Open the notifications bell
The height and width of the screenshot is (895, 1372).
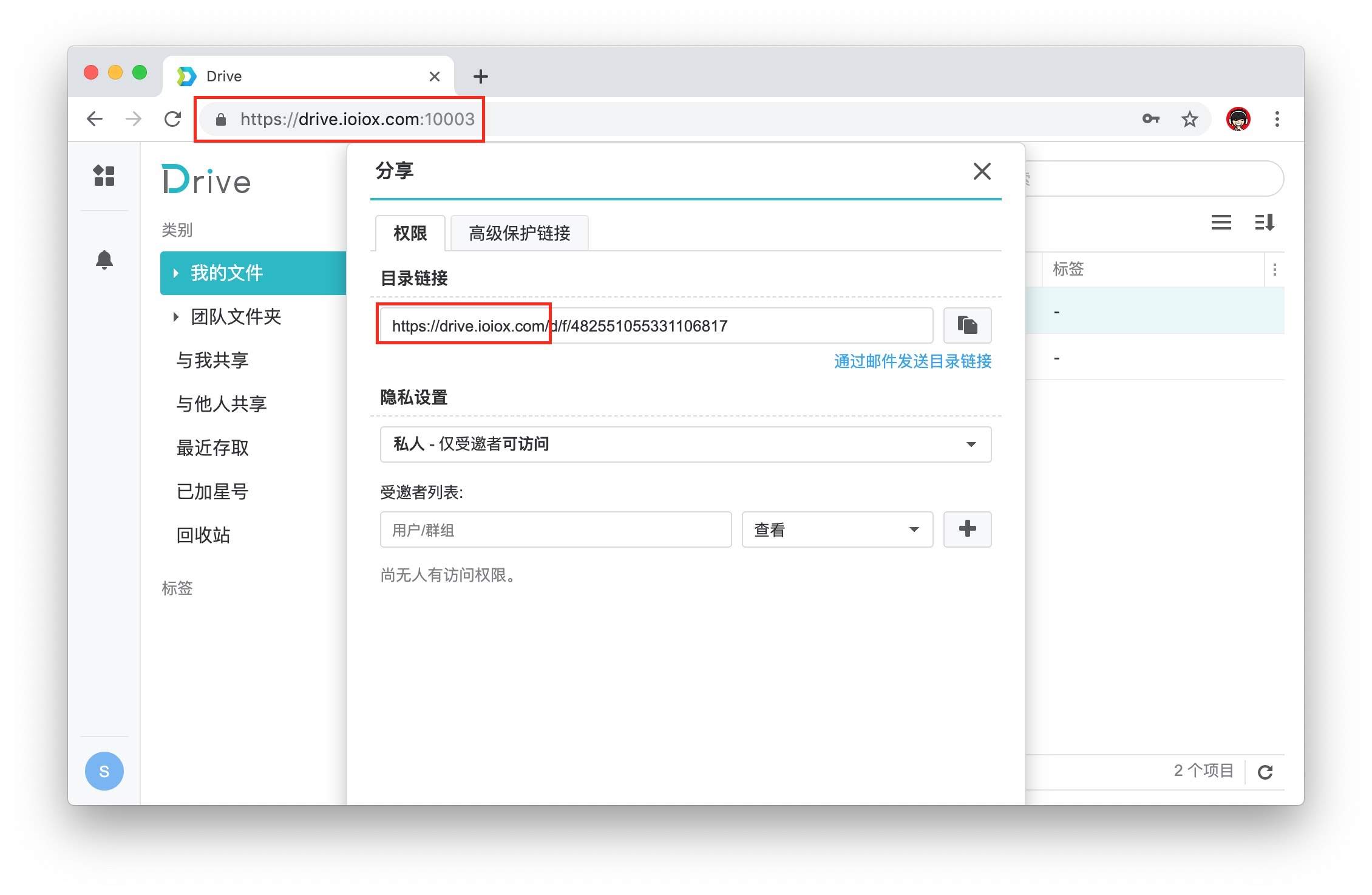[104, 260]
